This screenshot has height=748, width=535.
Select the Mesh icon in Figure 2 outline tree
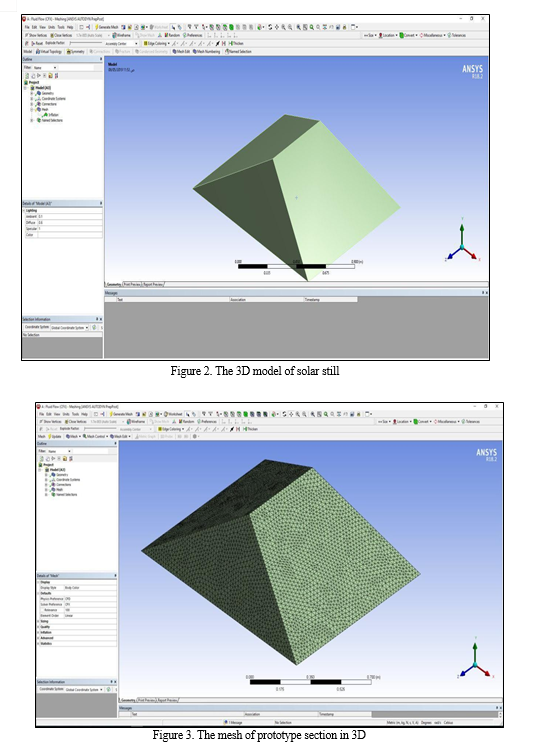pos(39,110)
